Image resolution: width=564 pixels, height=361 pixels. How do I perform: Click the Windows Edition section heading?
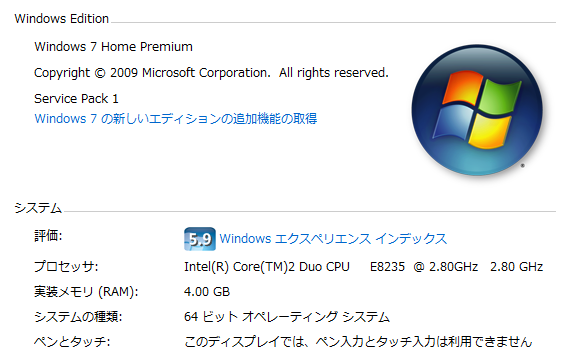point(62,19)
